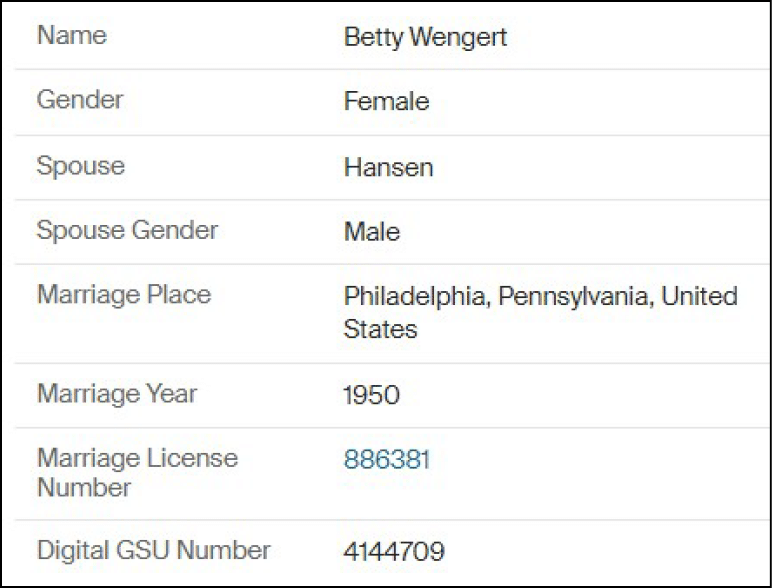The width and height of the screenshot is (772, 588).
Task: Click the Spouse row label above Spouse Gender
Action: point(80,166)
